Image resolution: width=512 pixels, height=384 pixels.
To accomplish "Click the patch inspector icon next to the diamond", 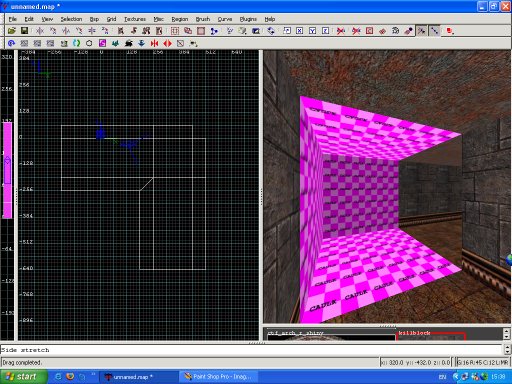I will [395, 31].
